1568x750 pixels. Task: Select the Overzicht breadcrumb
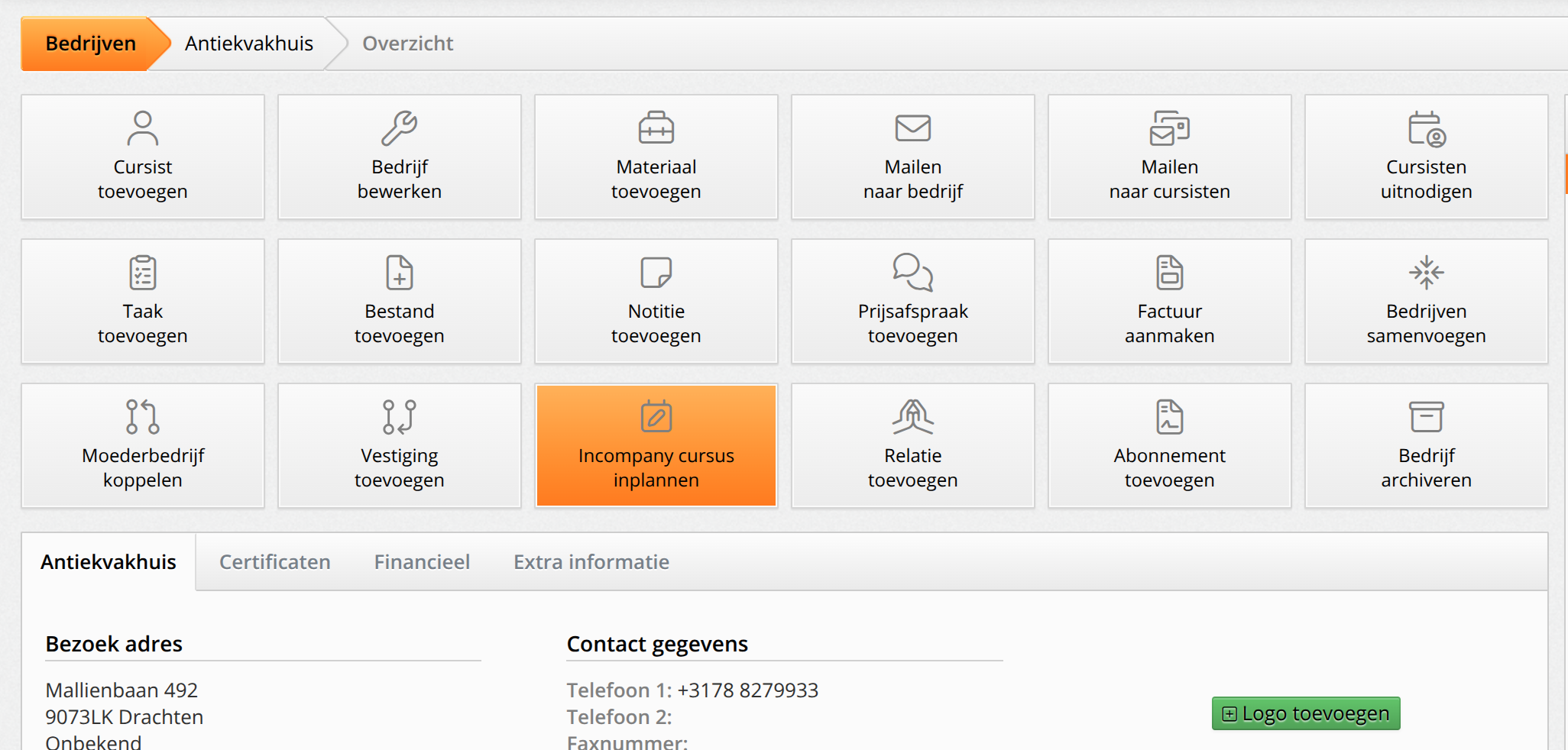[x=407, y=44]
